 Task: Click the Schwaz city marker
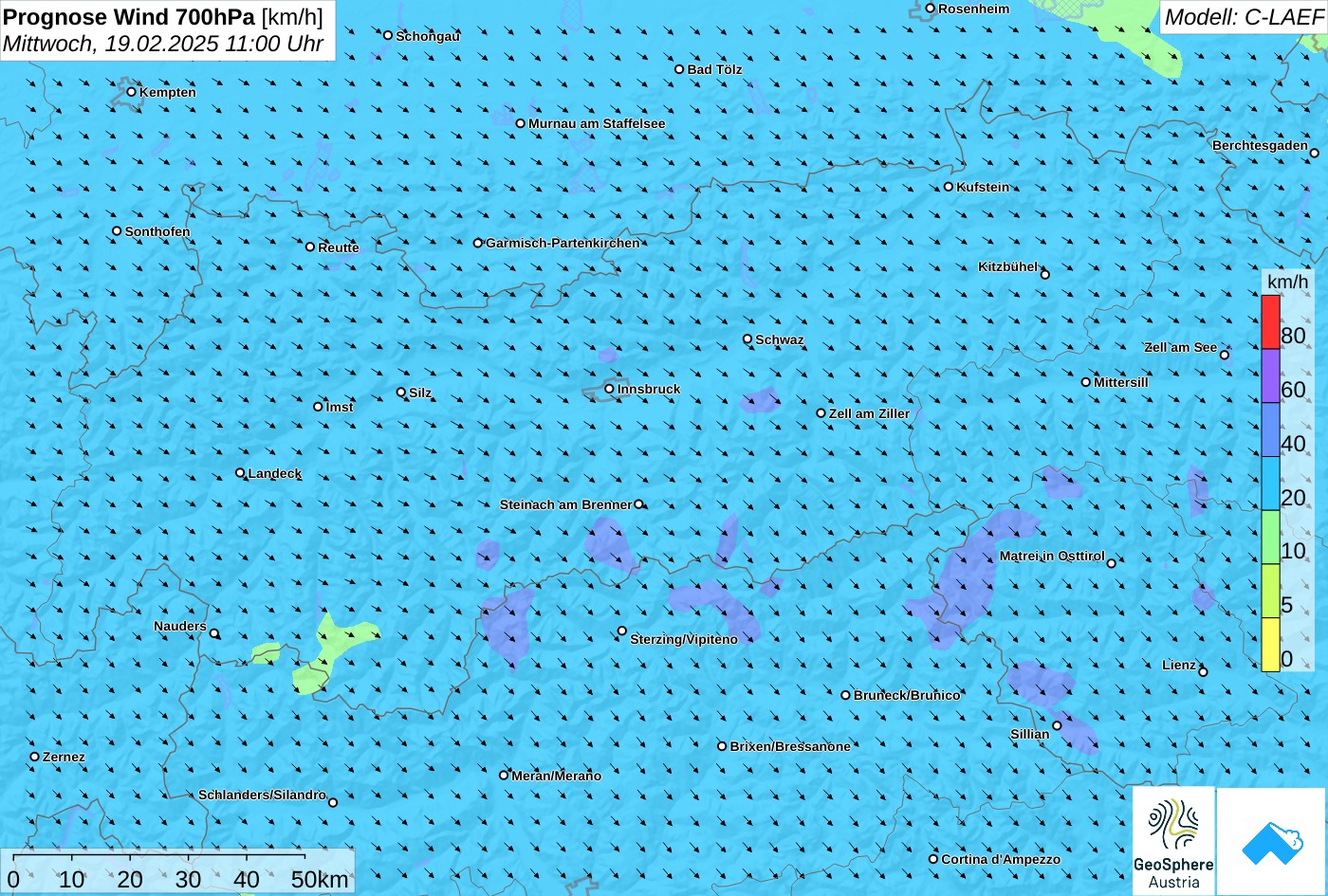pos(747,338)
